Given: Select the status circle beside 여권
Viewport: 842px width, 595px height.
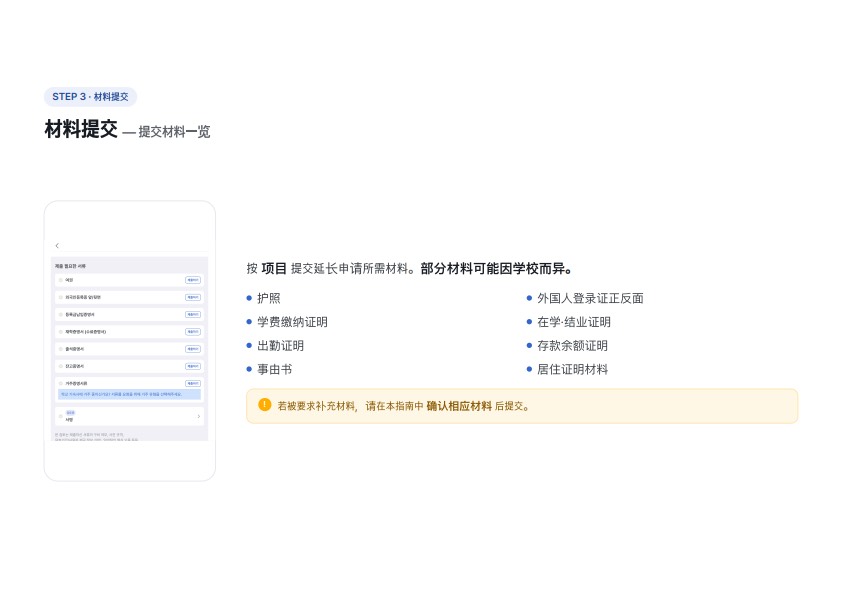Looking at the screenshot, I should point(61,280).
